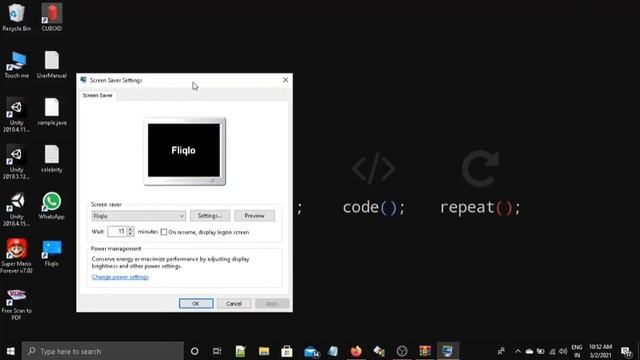This screenshot has width=640, height=360.
Task: Open Microsoft Store from the taskbar
Action: [x=287, y=351]
